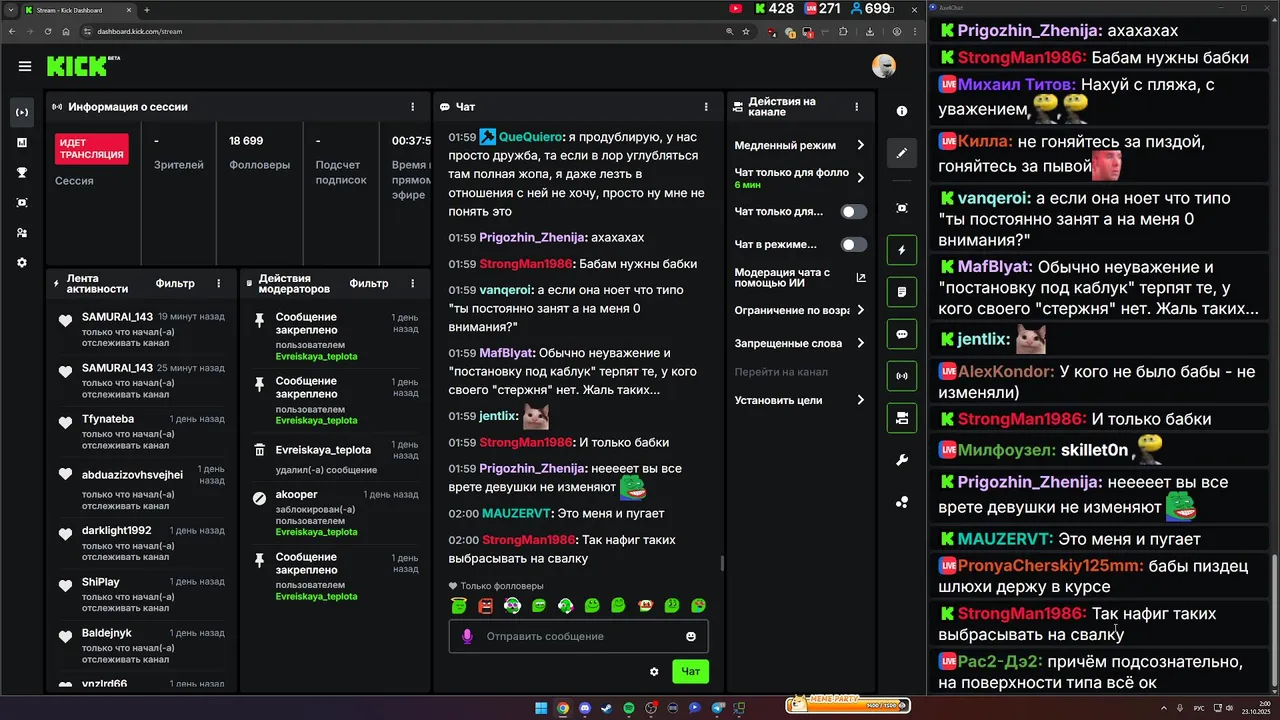Open Telegram from the Windows taskbar
The image size is (1280, 720).
[717, 708]
